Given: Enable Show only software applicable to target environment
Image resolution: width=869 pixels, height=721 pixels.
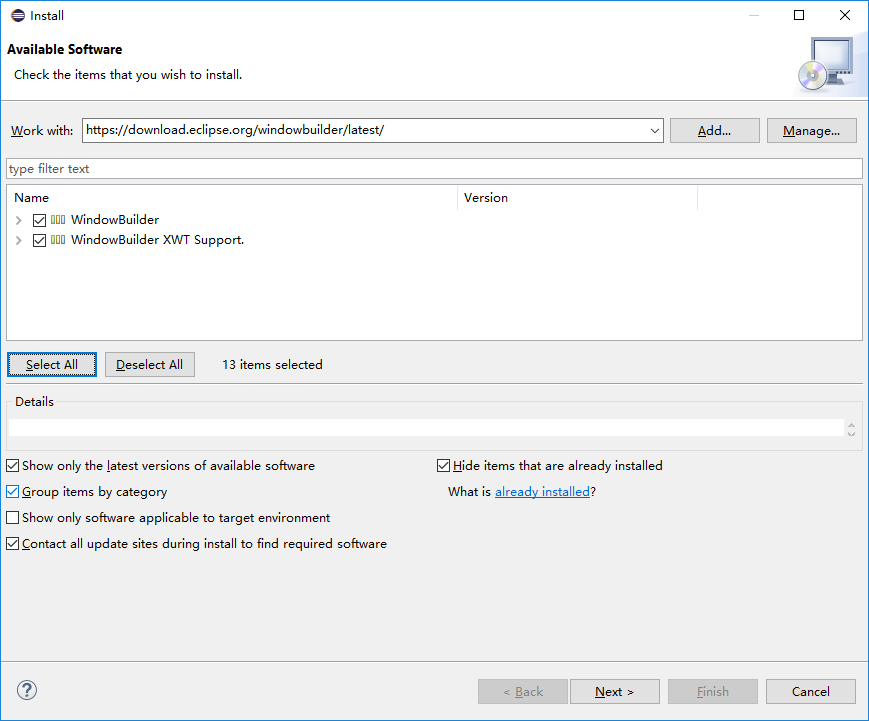Looking at the screenshot, I should pos(13,518).
